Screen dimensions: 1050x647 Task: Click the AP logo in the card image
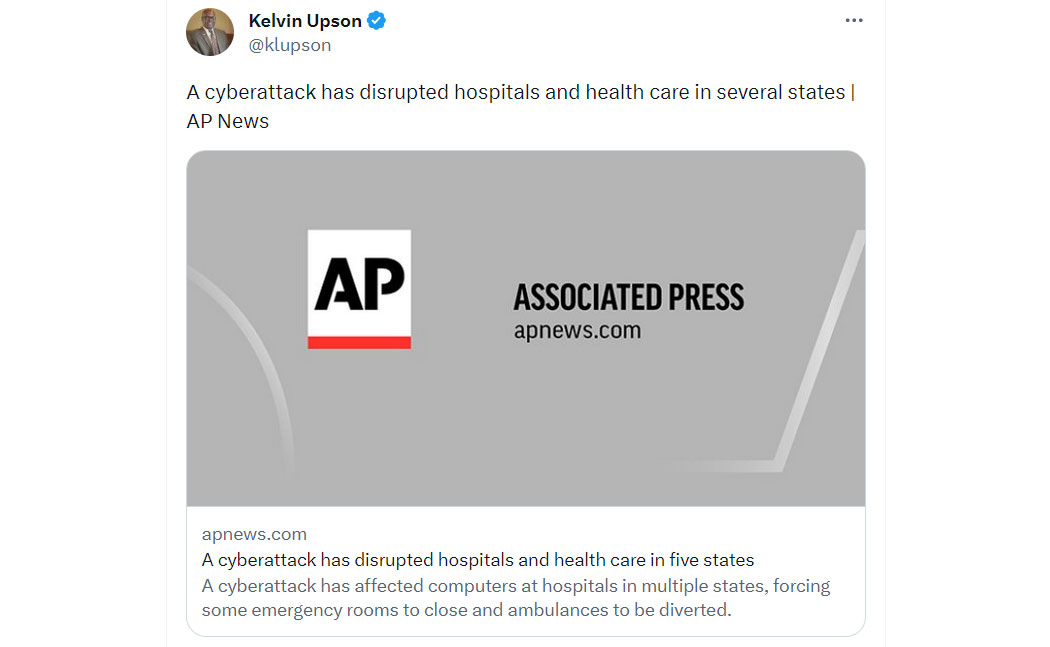click(x=359, y=289)
